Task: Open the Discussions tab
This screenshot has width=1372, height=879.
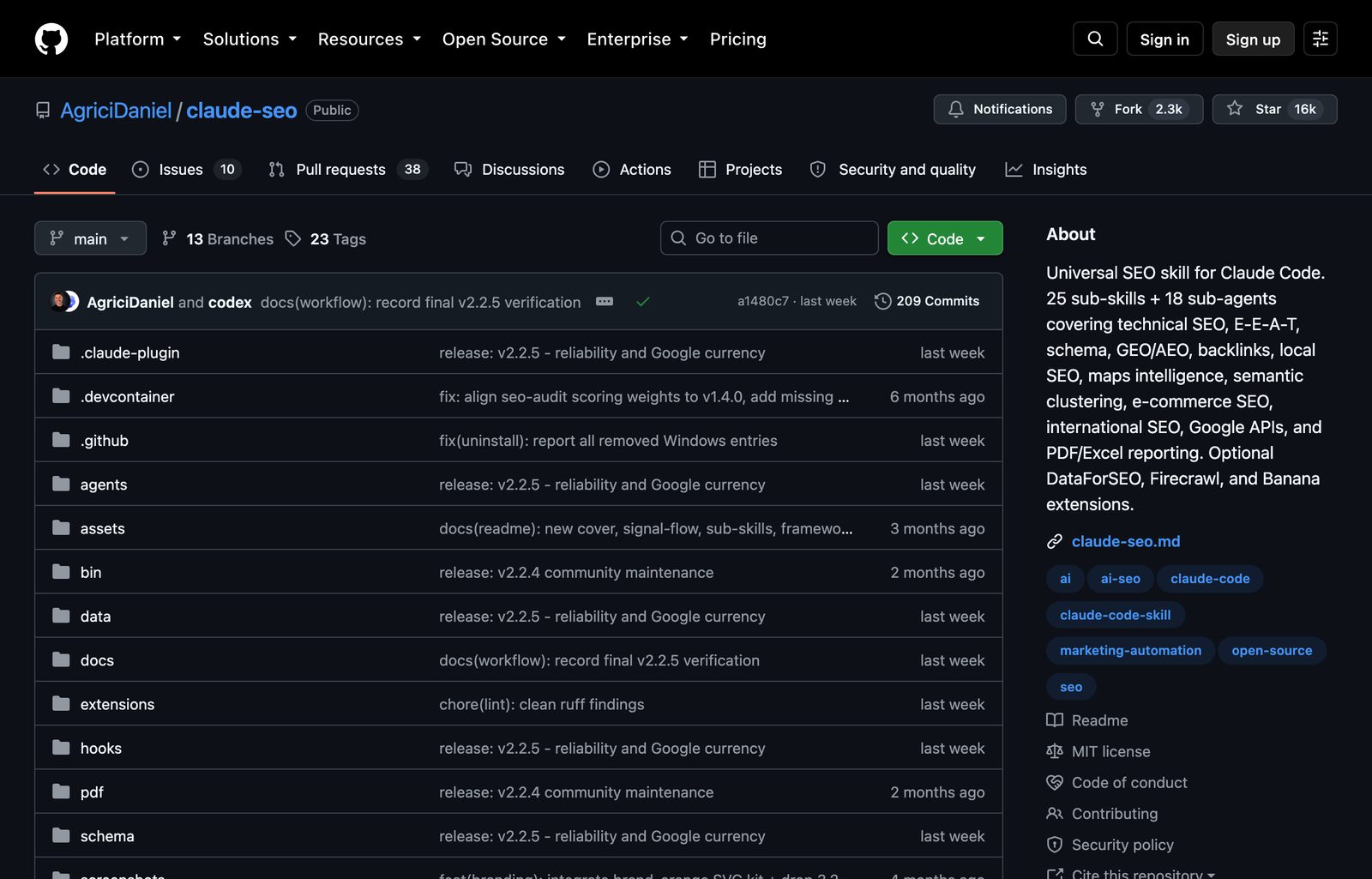Action: pyautogui.click(x=509, y=169)
